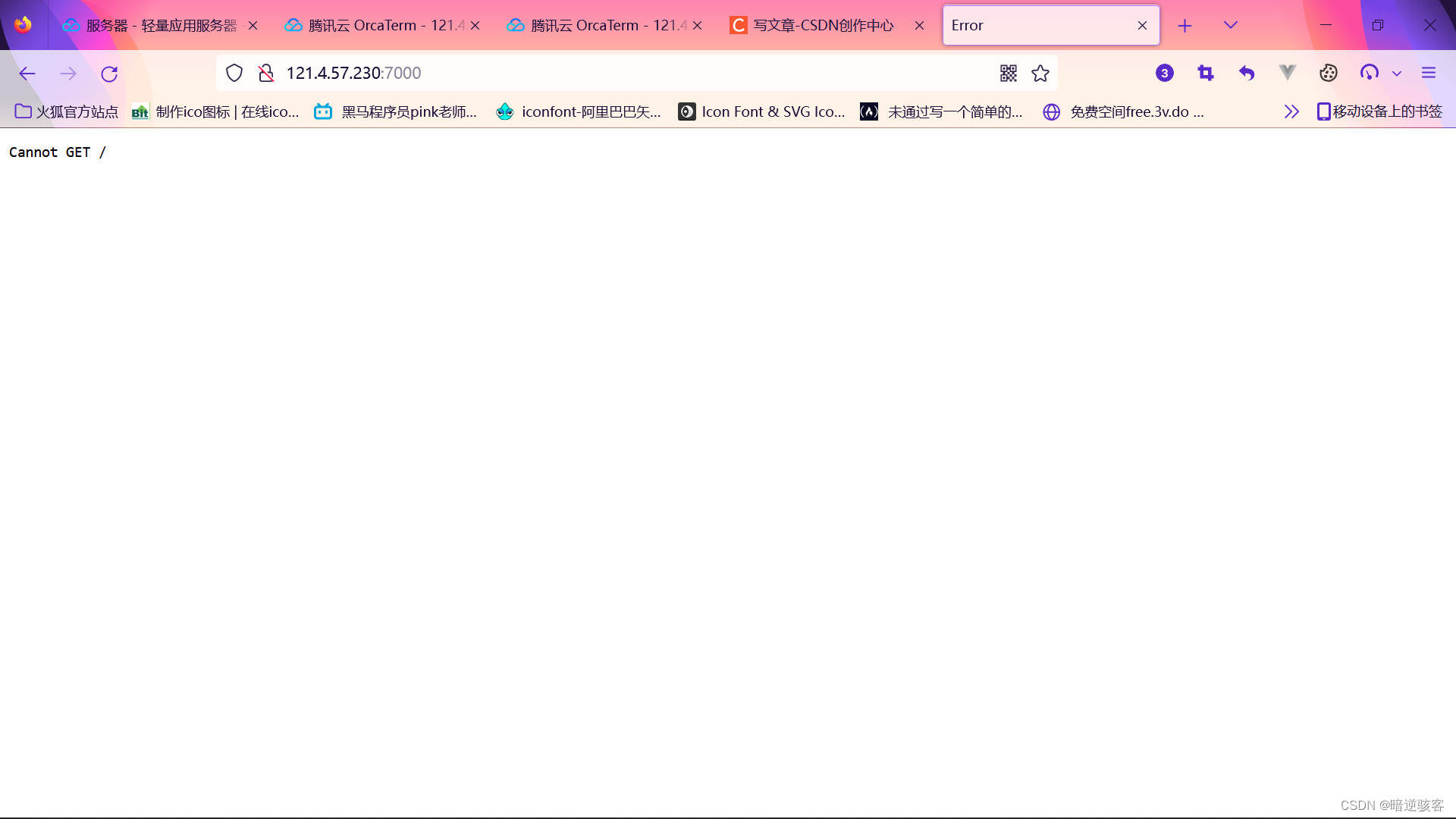Viewport: 1456px width, 819px height.
Task: Generate QR code for this page
Action: tap(1008, 73)
